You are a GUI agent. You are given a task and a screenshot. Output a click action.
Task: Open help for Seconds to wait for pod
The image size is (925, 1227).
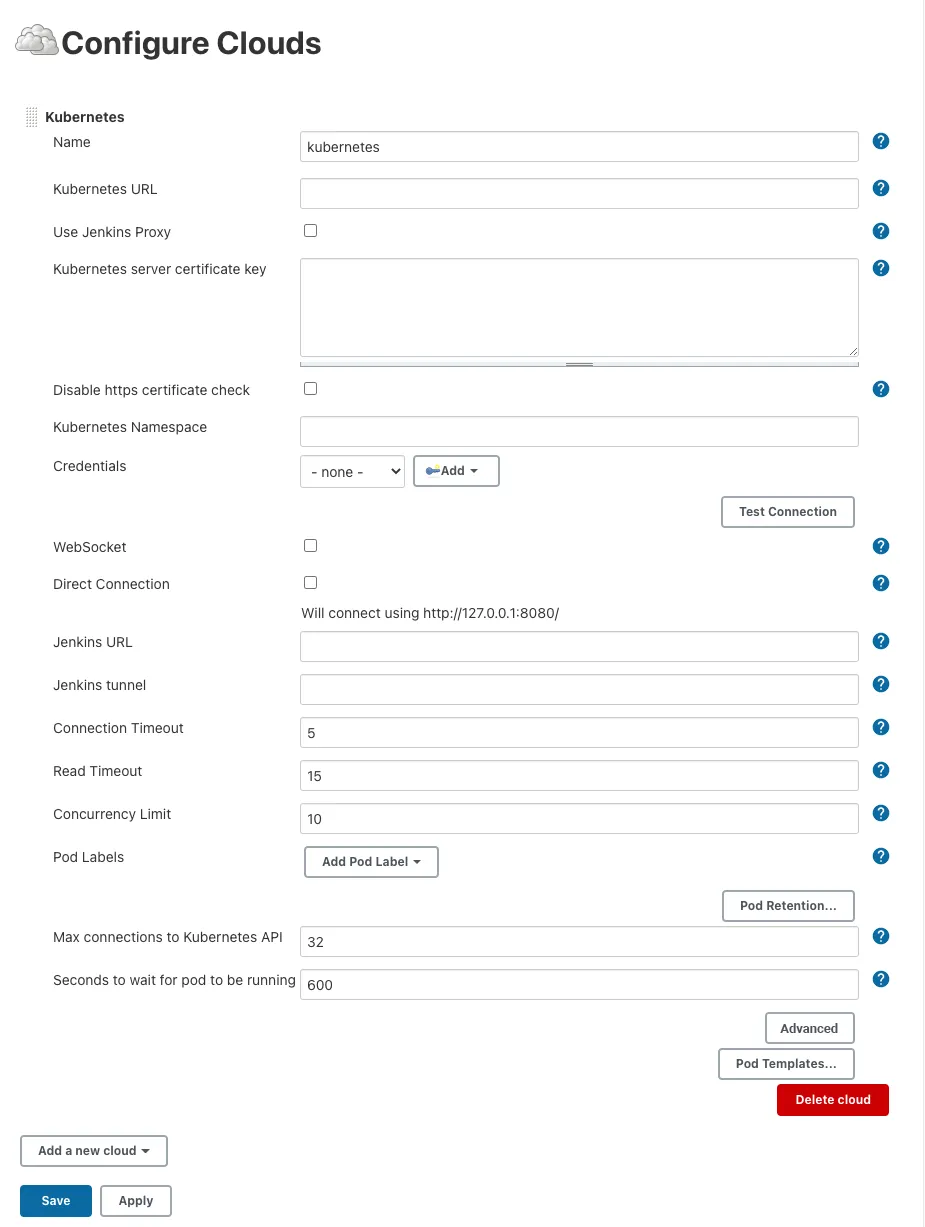(881, 979)
